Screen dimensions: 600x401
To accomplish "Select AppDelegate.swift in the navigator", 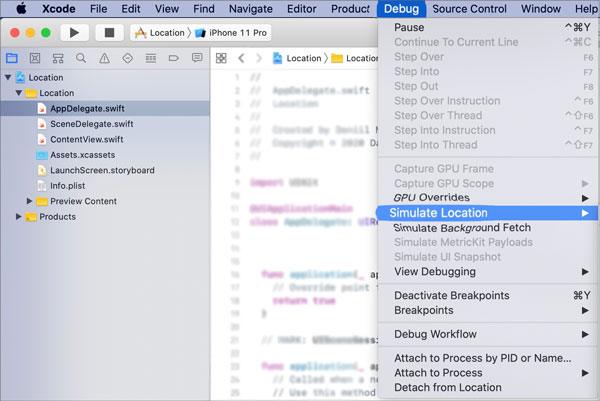I will coord(105,109).
